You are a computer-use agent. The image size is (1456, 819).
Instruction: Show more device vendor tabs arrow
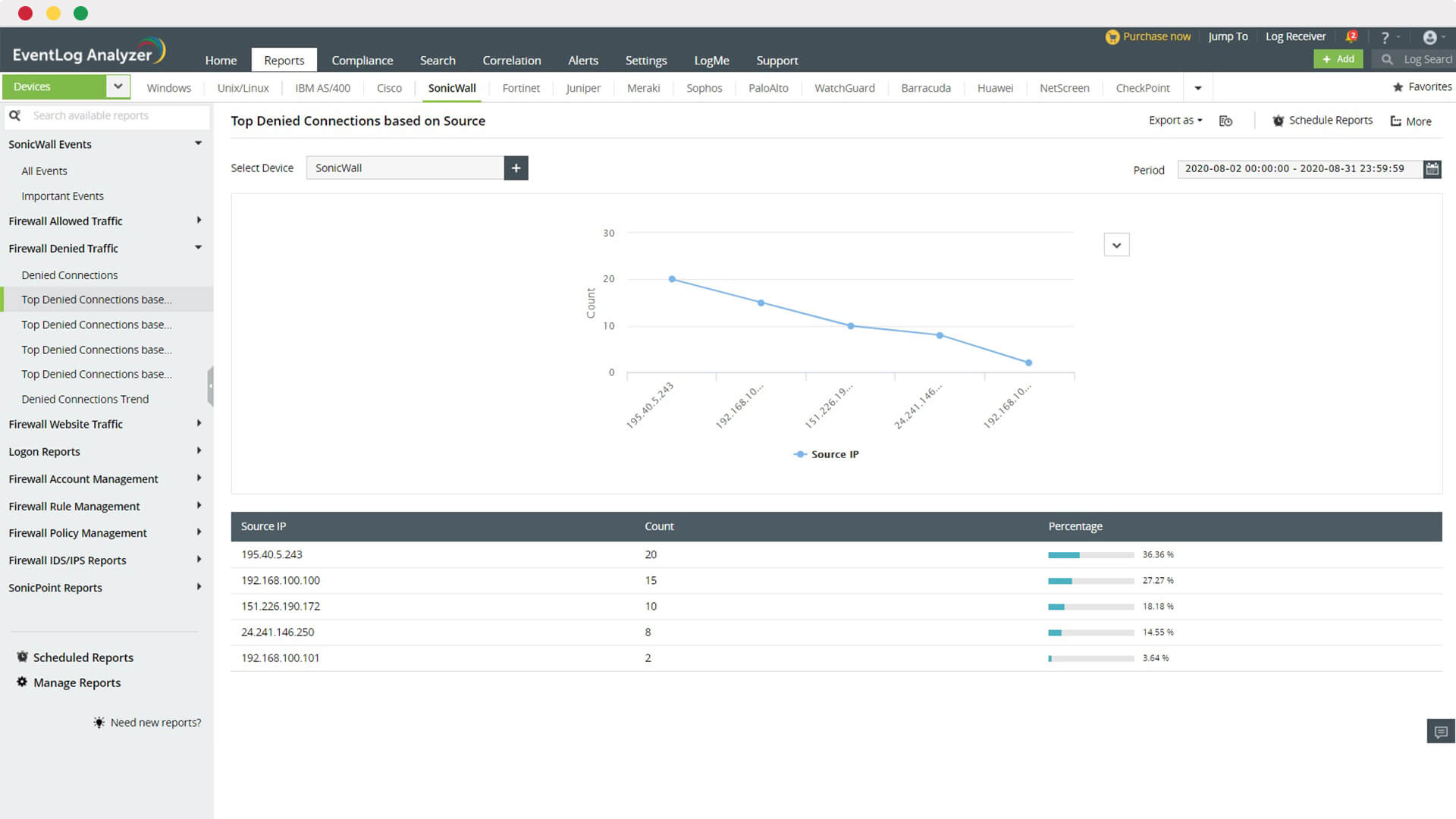[x=1198, y=88]
